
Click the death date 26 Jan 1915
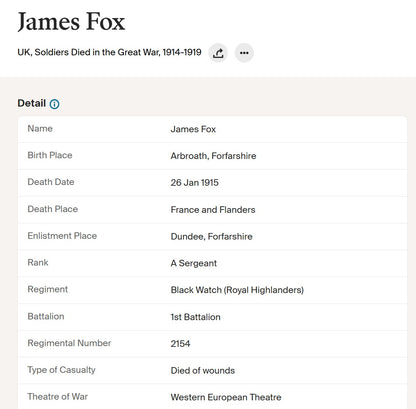[x=195, y=183]
